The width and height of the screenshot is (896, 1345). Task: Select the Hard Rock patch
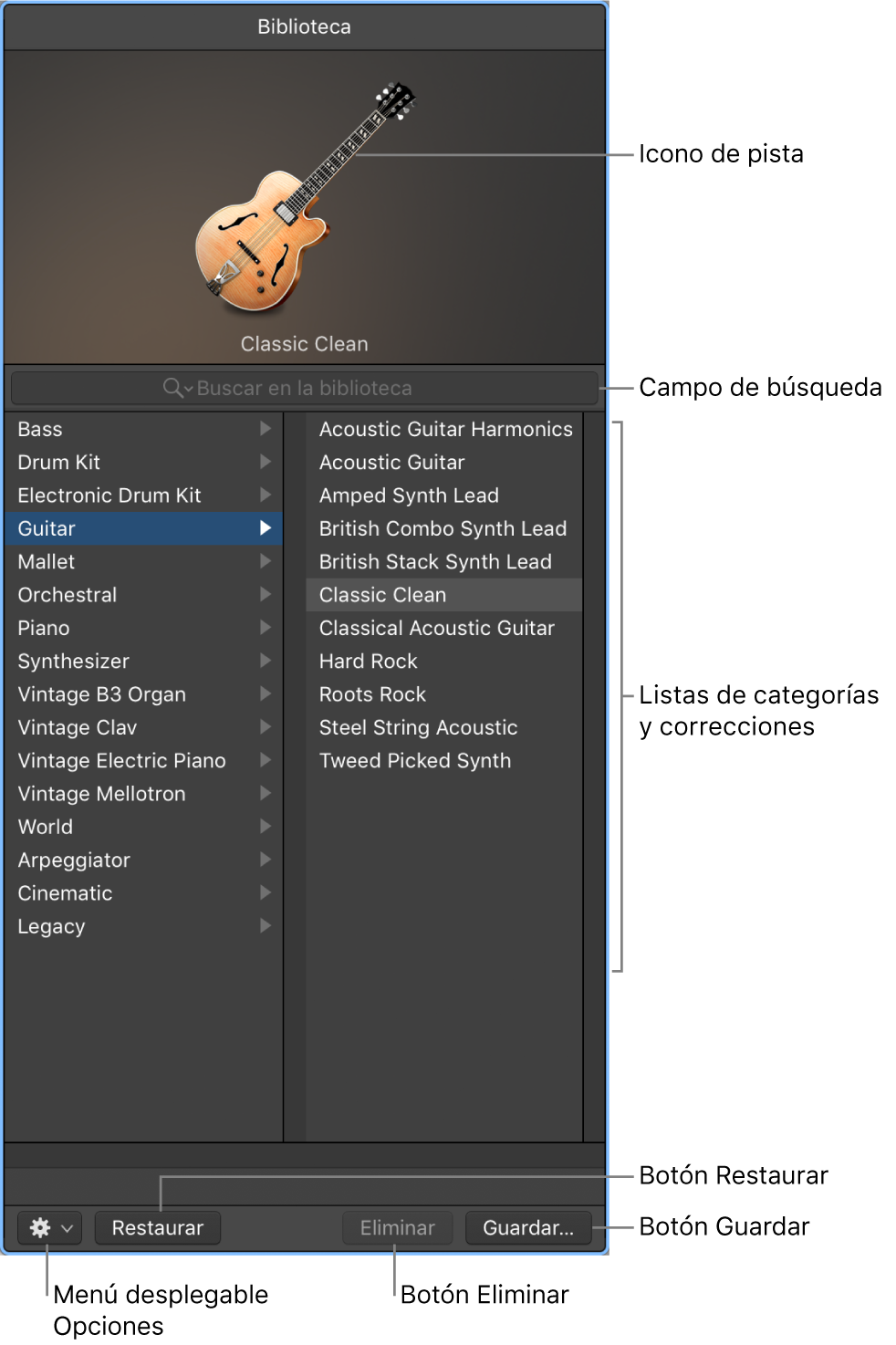[x=369, y=661]
